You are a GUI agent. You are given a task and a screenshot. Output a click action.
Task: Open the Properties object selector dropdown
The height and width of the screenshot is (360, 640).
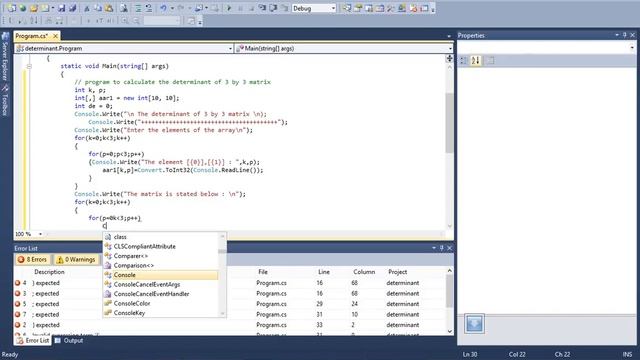631,47
